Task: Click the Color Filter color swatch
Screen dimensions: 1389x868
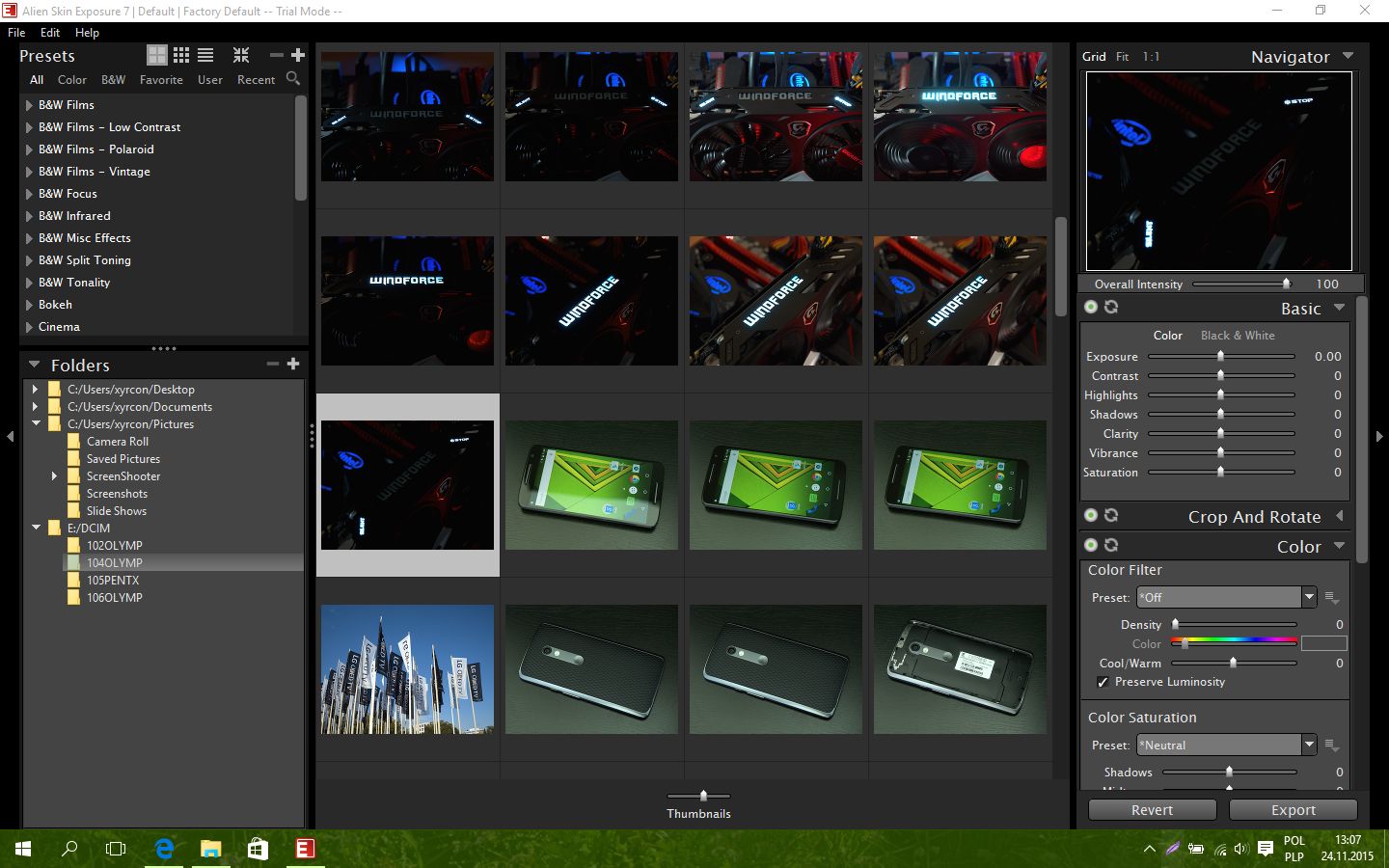Action: [1323, 643]
